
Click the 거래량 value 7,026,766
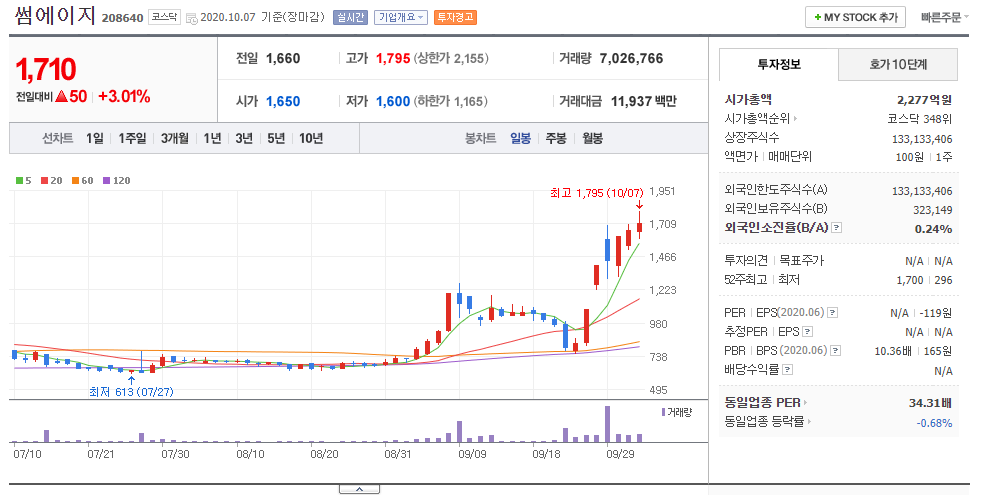631,59
